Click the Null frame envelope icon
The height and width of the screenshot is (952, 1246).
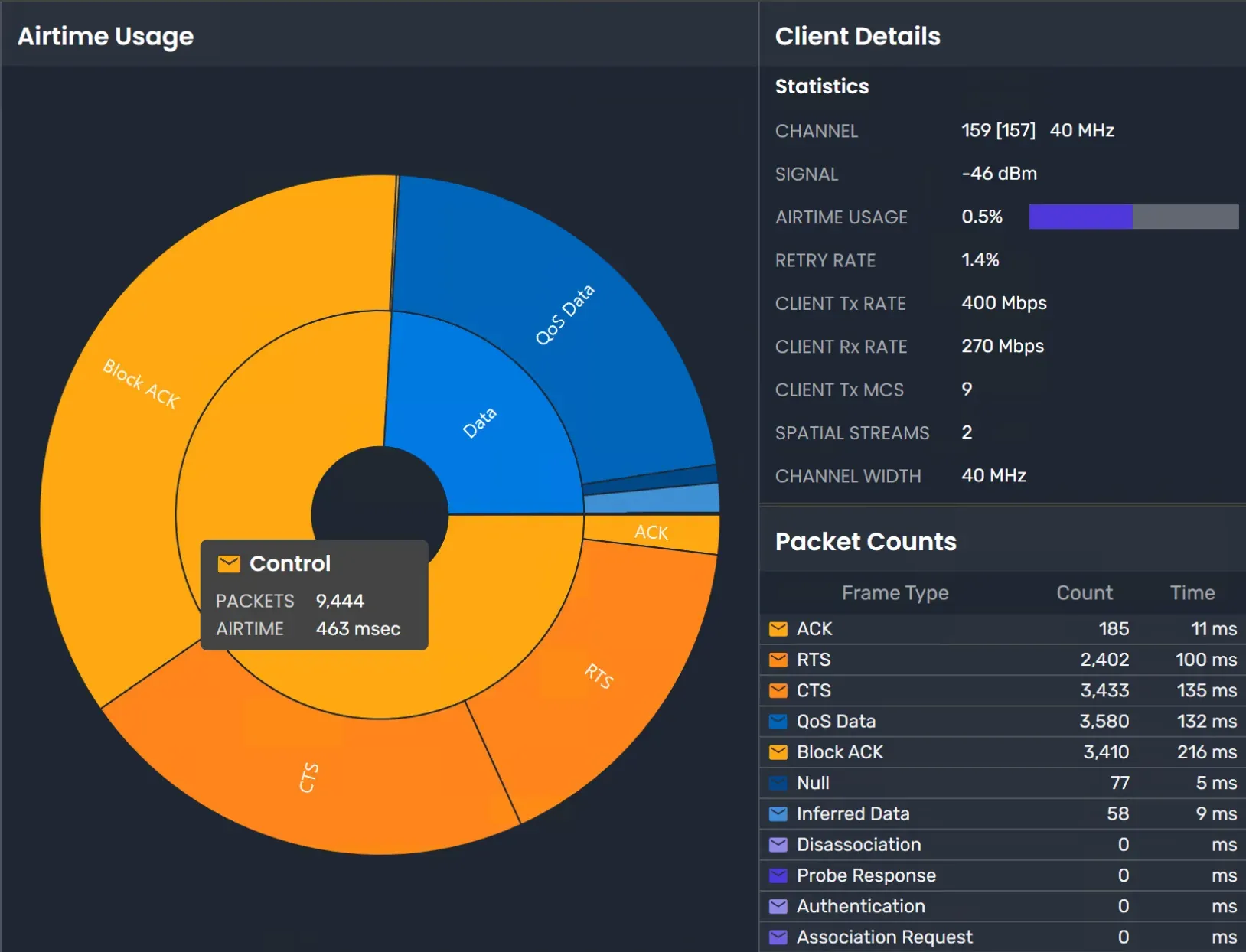(778, 782)
